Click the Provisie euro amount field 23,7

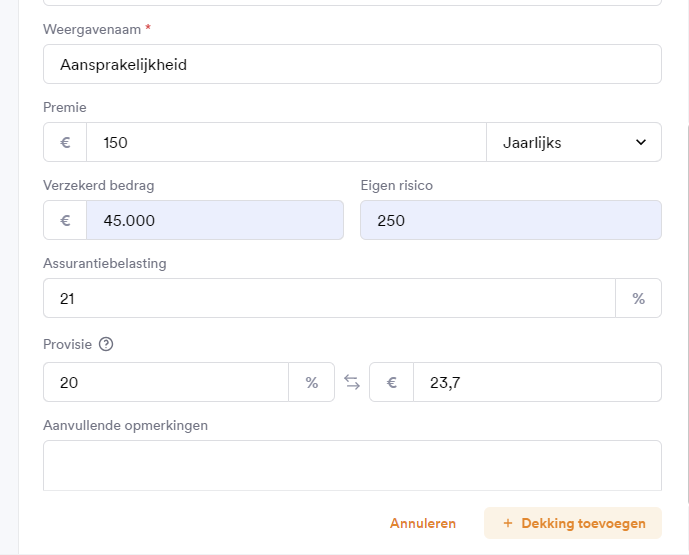tap(537, 382)
